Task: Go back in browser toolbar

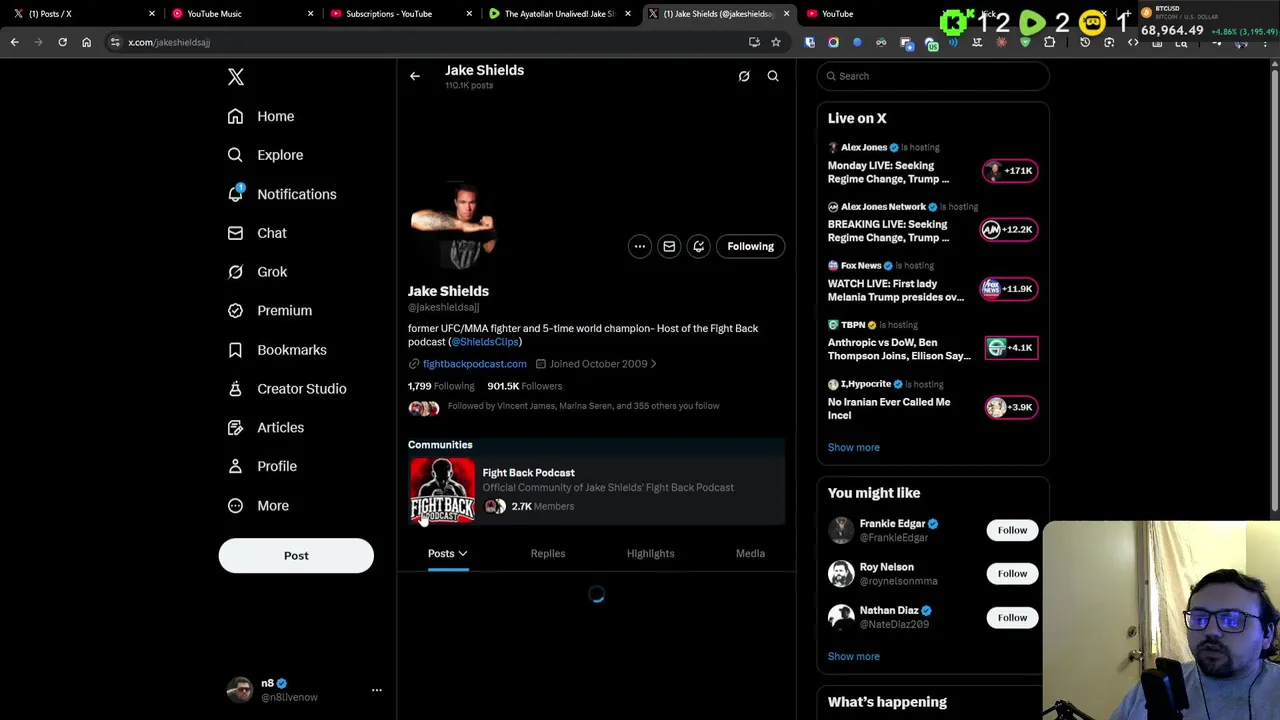Action: (x=14, y=42)
